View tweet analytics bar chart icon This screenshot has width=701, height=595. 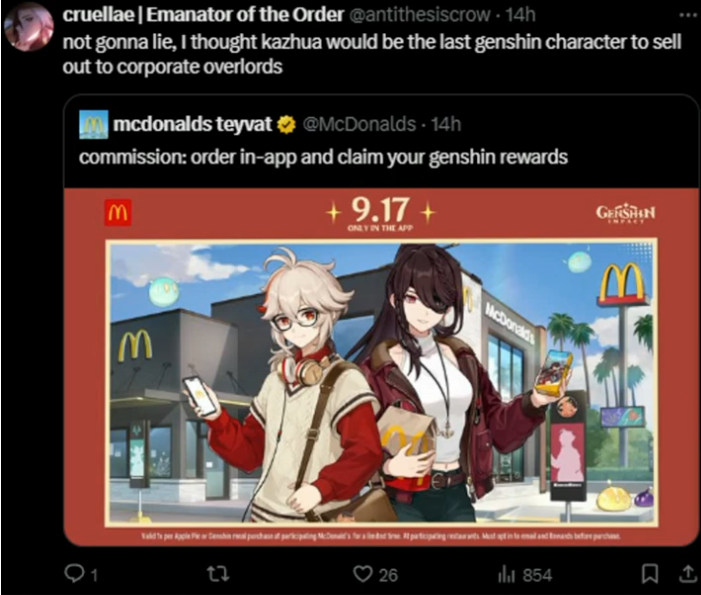[x=504, y=575]
